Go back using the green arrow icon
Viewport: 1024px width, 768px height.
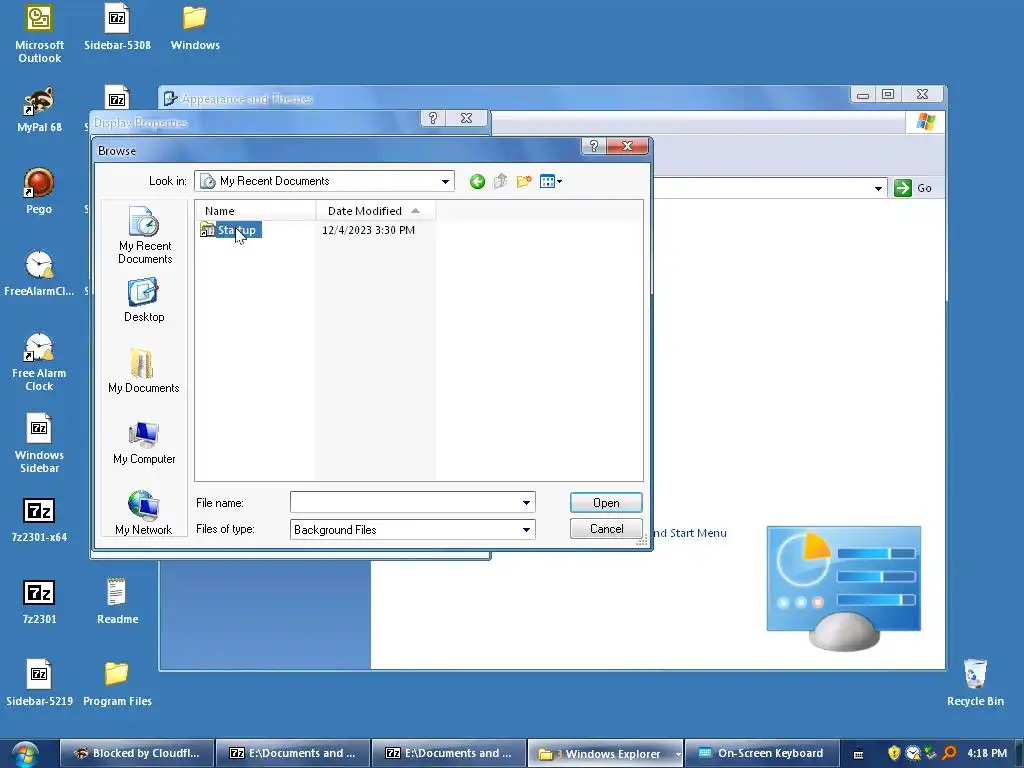click(477, 182)
